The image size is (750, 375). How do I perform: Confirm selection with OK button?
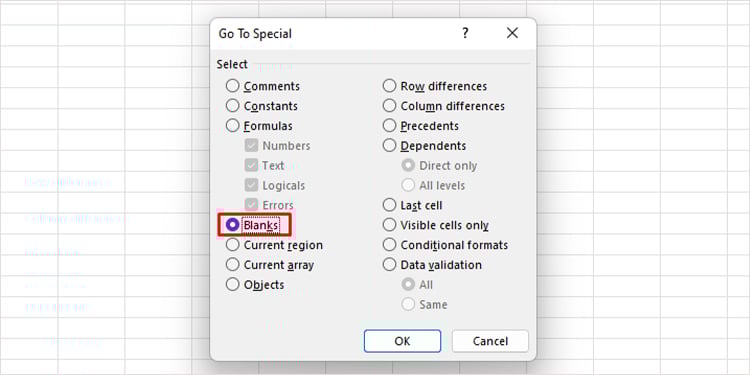click(x=402, y=341)
